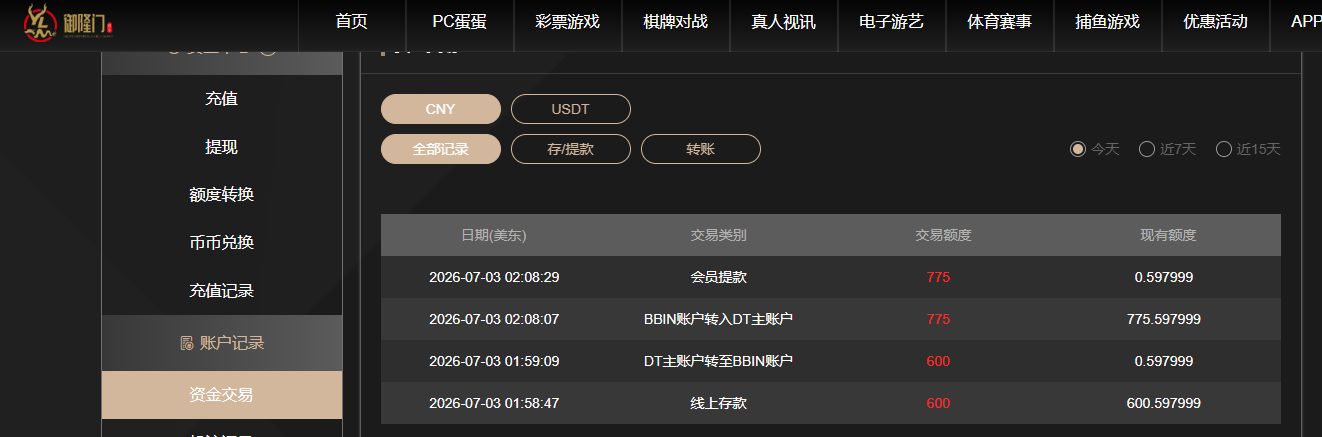Screen dimensions: 1322x437
Task: Click date 2026-07-03 02:08:07
Action: pyautogui.click(x=494, y=319)
